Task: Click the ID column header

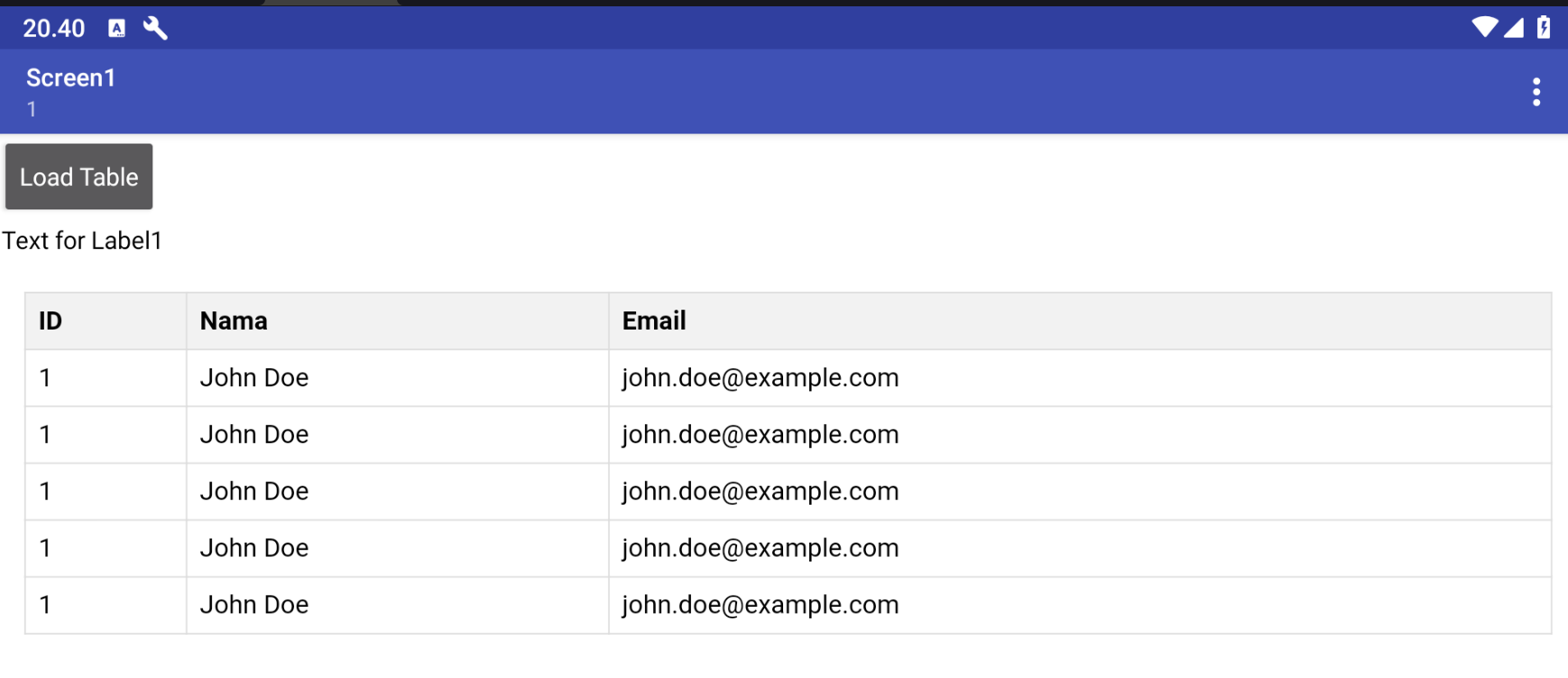Action: (51, 321)
